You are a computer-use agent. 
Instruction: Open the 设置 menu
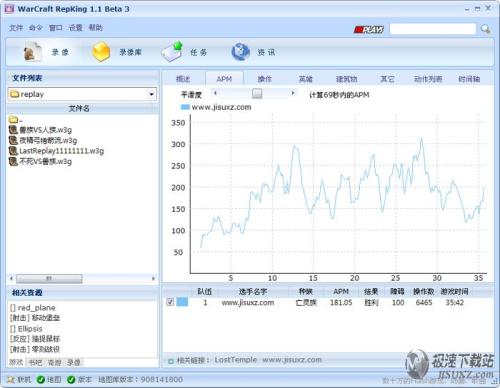tap(76, 28)
